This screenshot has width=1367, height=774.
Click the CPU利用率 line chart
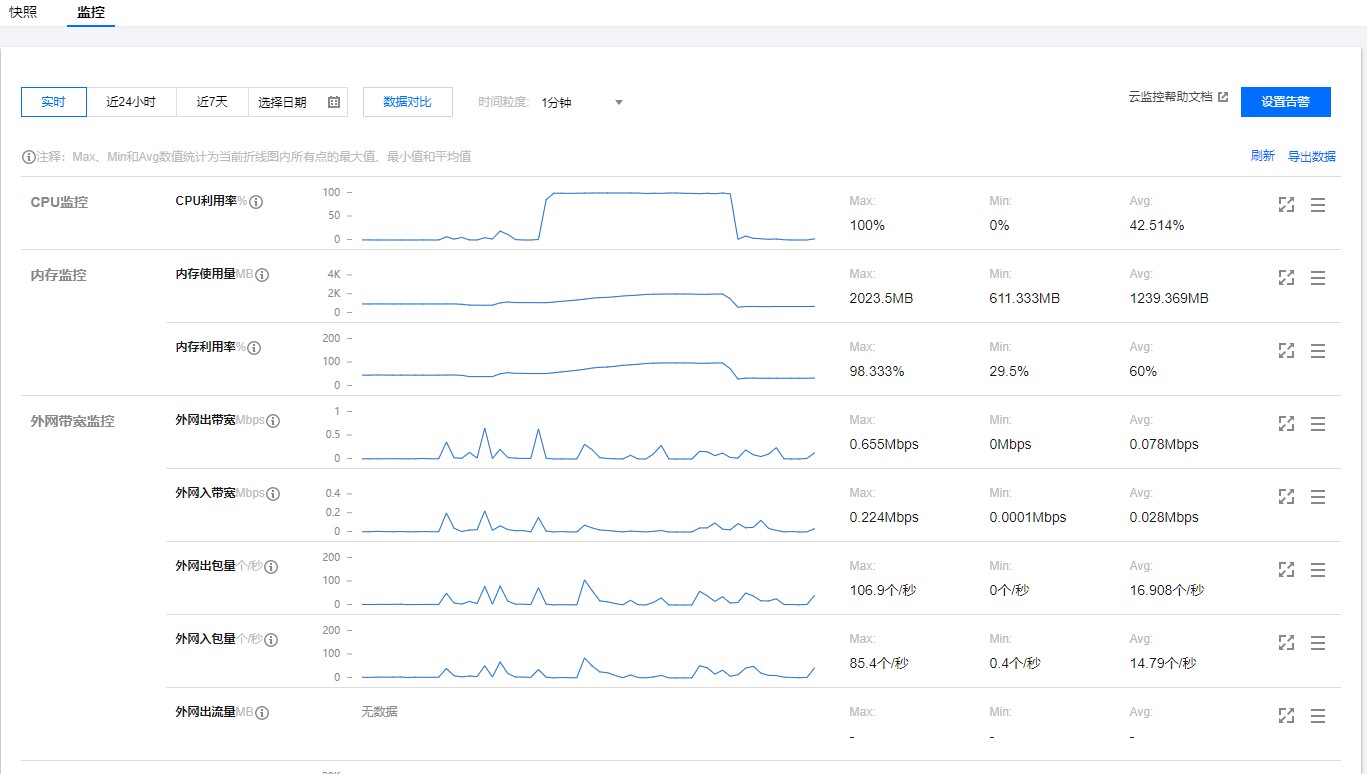click(x=588, y=216)
